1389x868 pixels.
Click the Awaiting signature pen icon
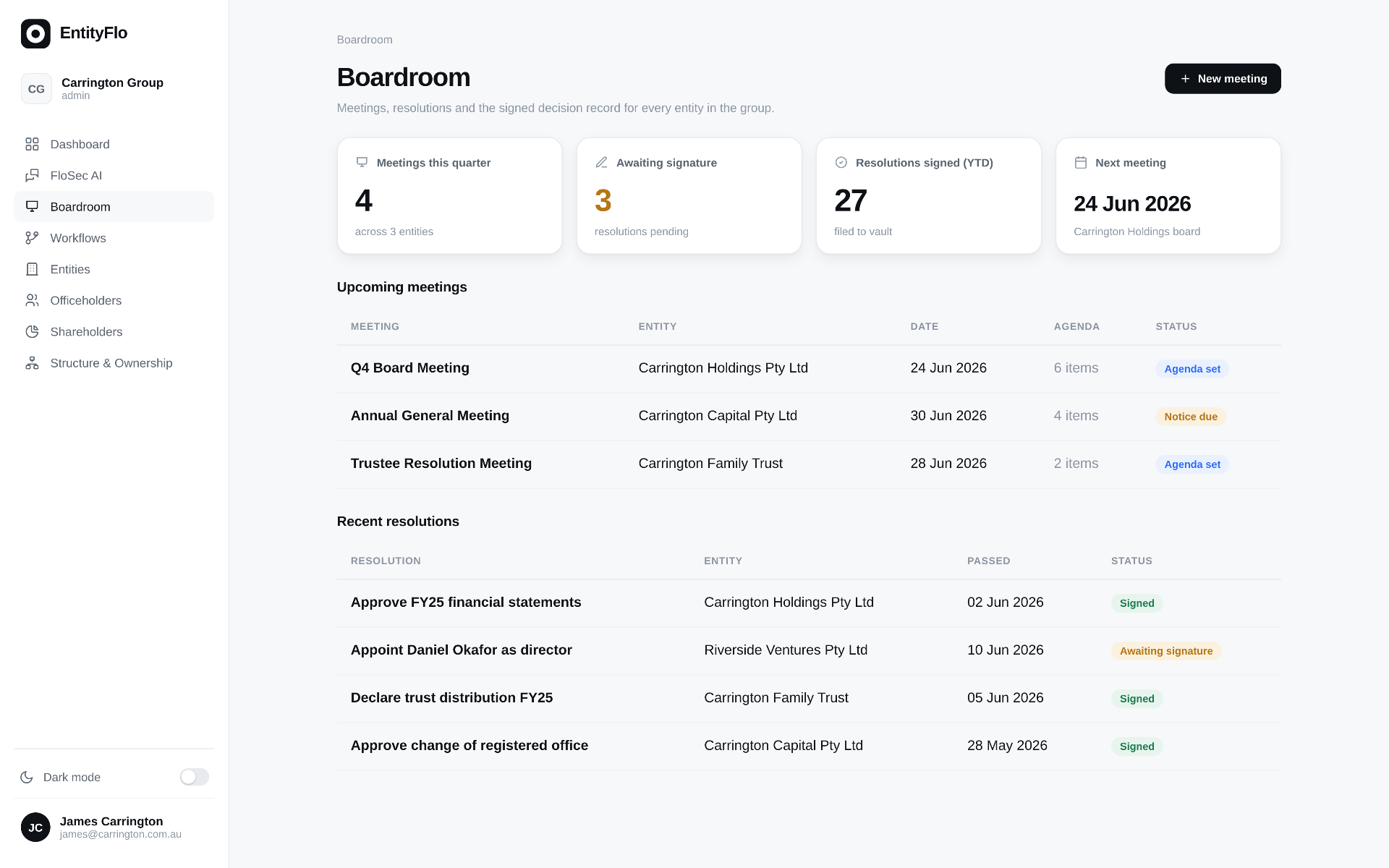point(601,163)
